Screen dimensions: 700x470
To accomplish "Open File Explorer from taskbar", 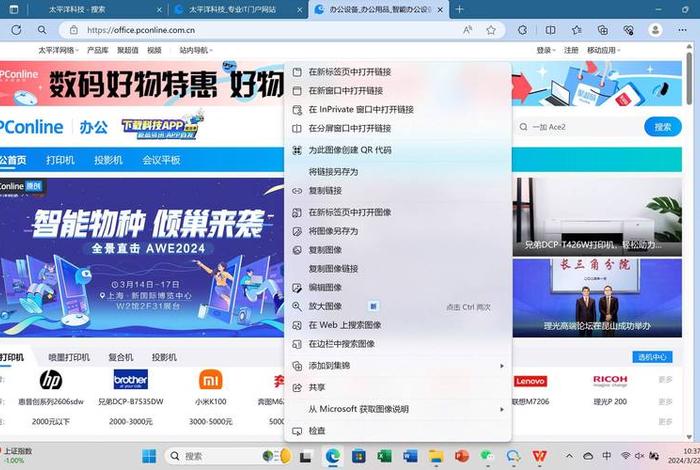I will (x=436, y=456).
